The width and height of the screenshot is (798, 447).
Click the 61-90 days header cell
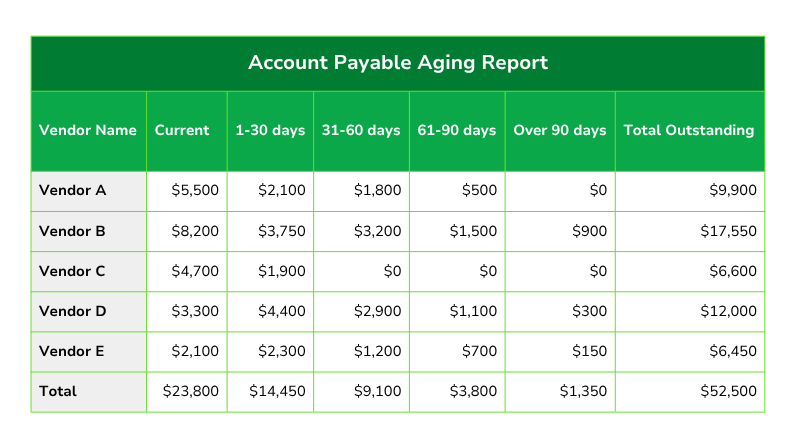[457, 131]
